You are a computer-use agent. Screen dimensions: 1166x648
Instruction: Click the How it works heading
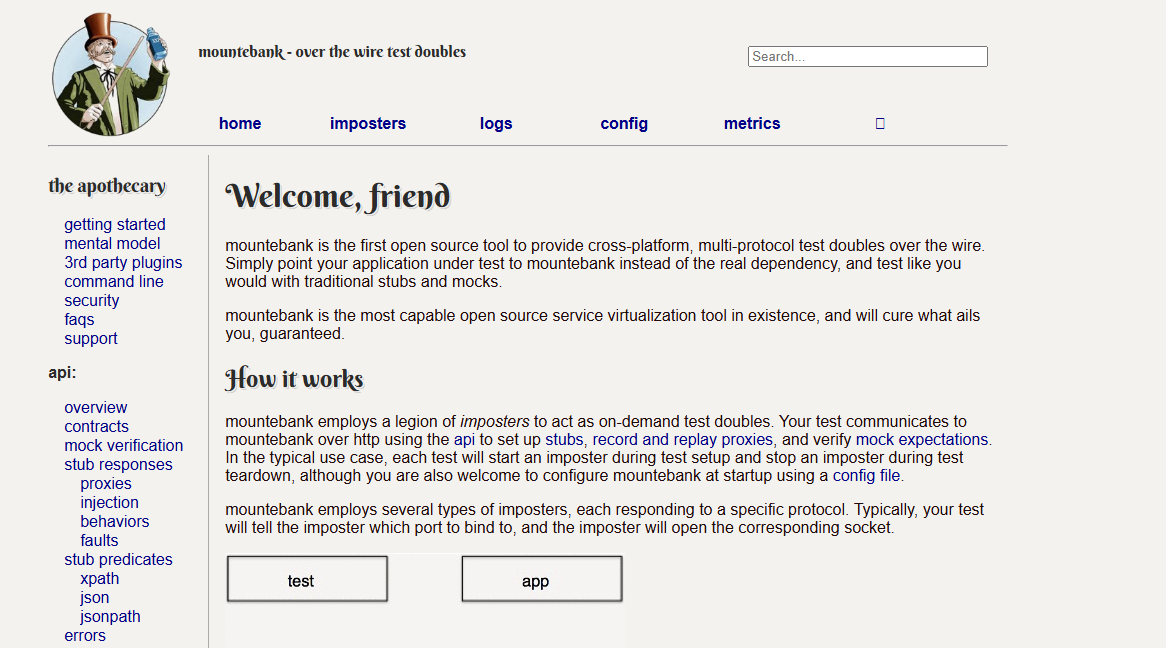[294, 379]
